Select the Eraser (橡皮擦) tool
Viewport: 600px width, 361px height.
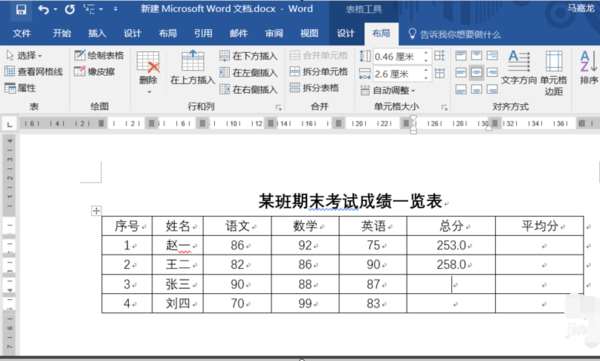(x=95, y=72)
